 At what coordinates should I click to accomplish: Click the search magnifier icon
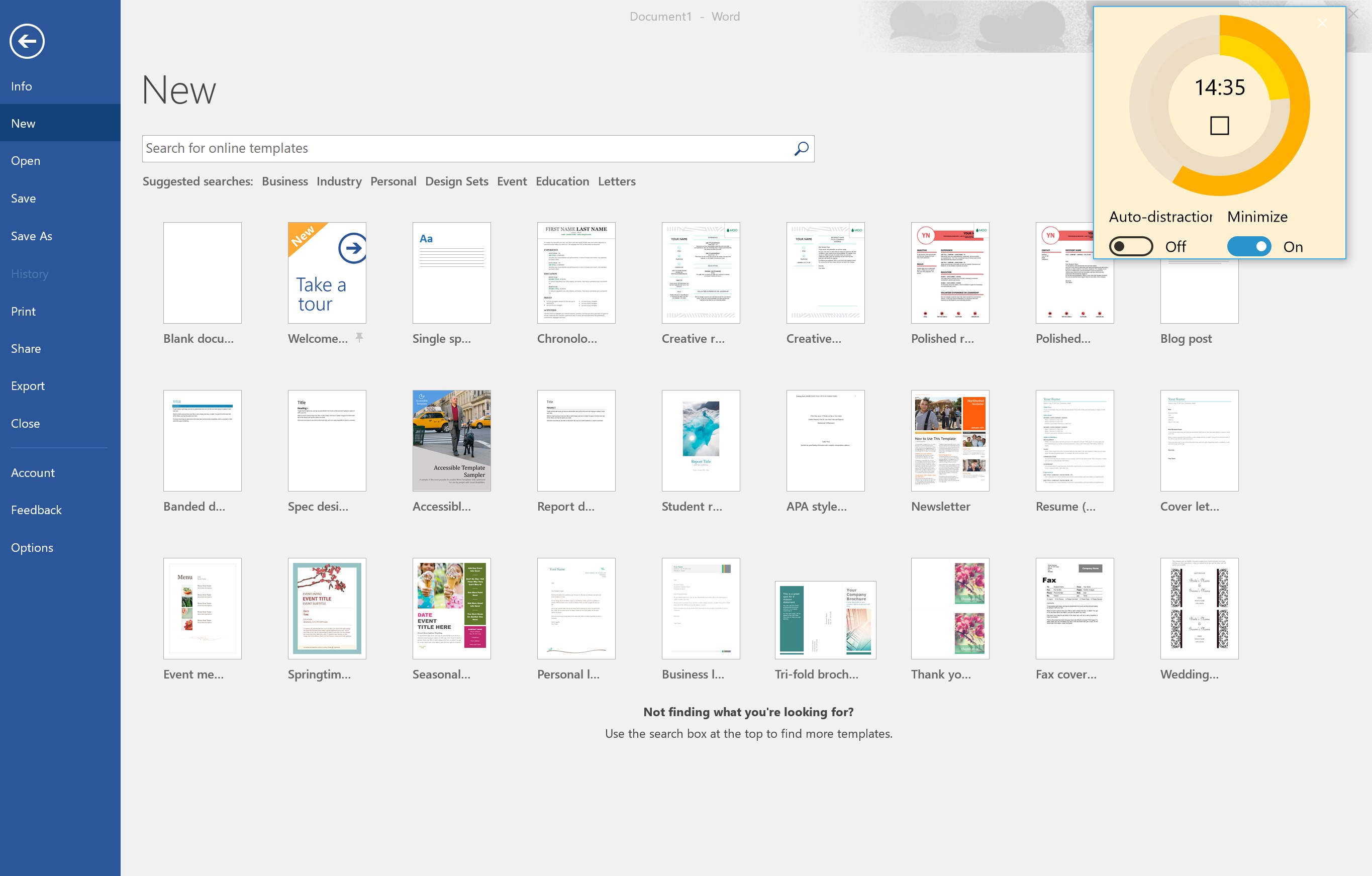coord(801,149)
